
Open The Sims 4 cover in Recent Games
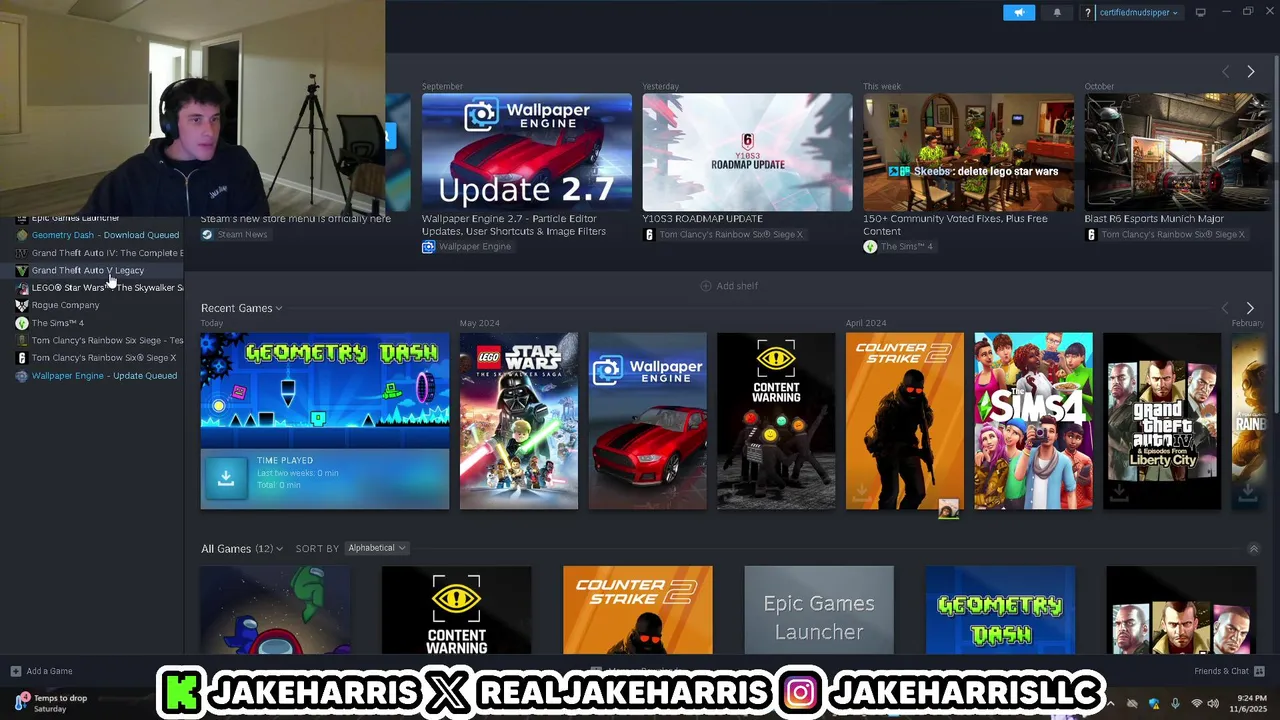click(1033, 421)
